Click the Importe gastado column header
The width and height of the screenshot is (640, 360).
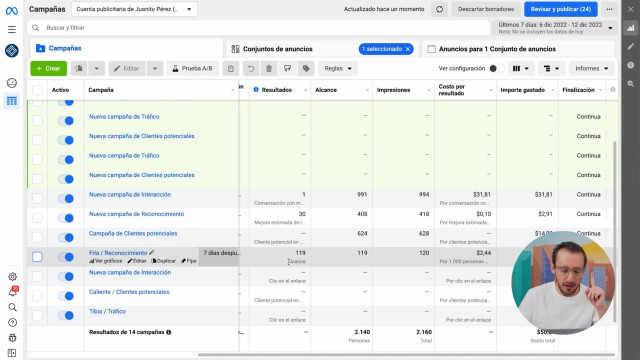522,90
